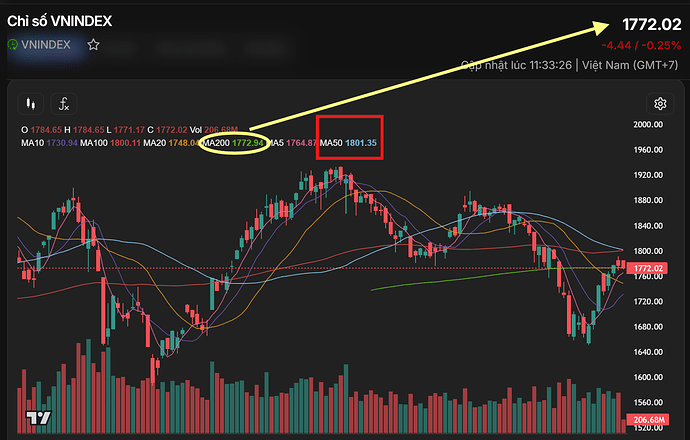
Task: Click the MA10 1730.94 indicator label
Action: pos(49,143)
